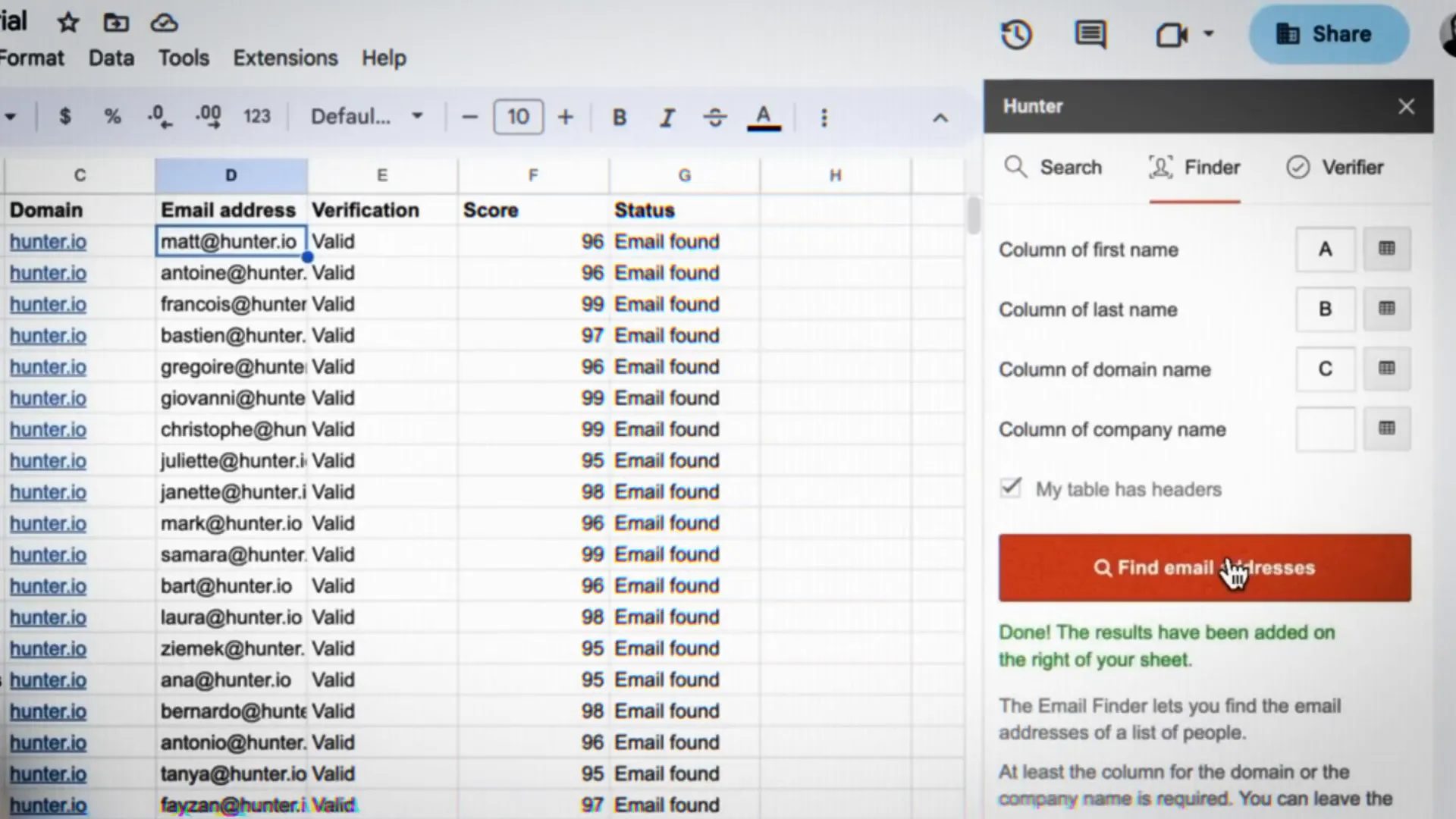
Task: Select cell tanya@hunter.io
Action: click(231, 774)
